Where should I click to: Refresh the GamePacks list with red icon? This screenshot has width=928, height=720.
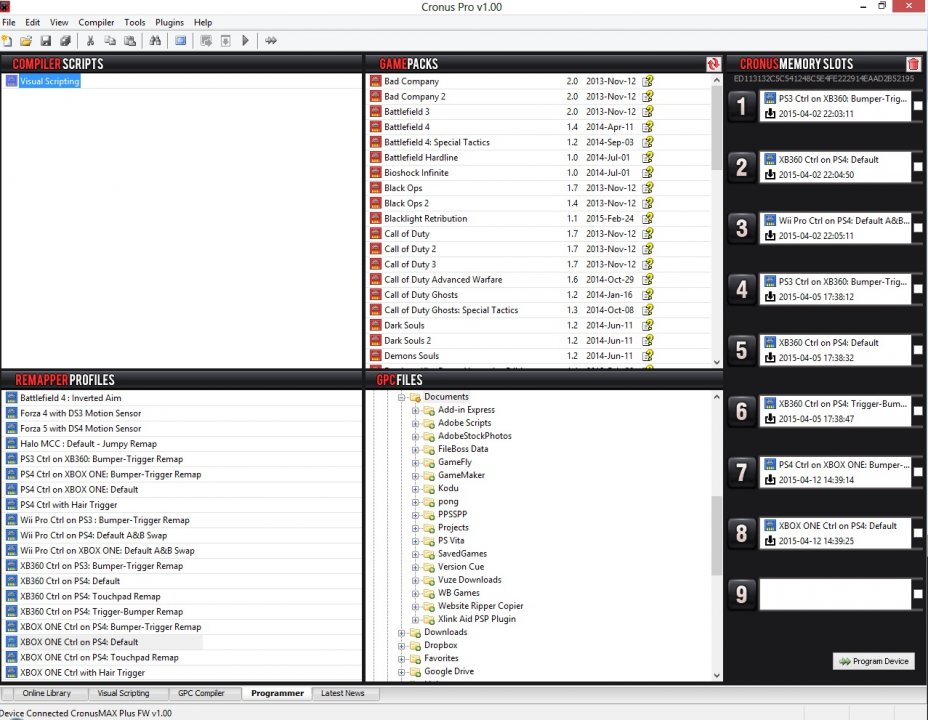point(713,64)
